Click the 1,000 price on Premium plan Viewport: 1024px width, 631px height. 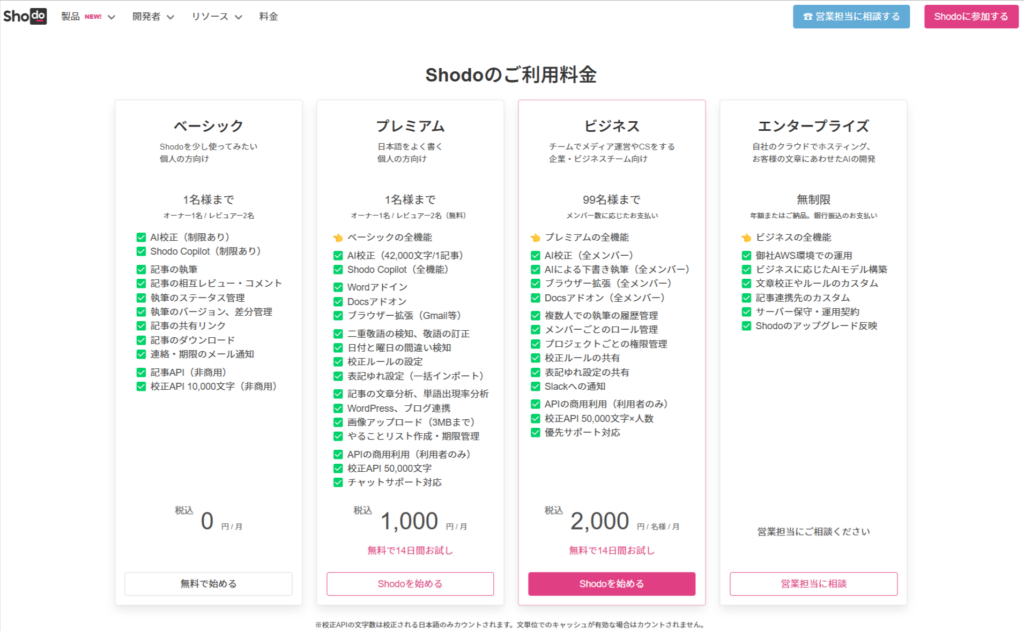[409, 521]
